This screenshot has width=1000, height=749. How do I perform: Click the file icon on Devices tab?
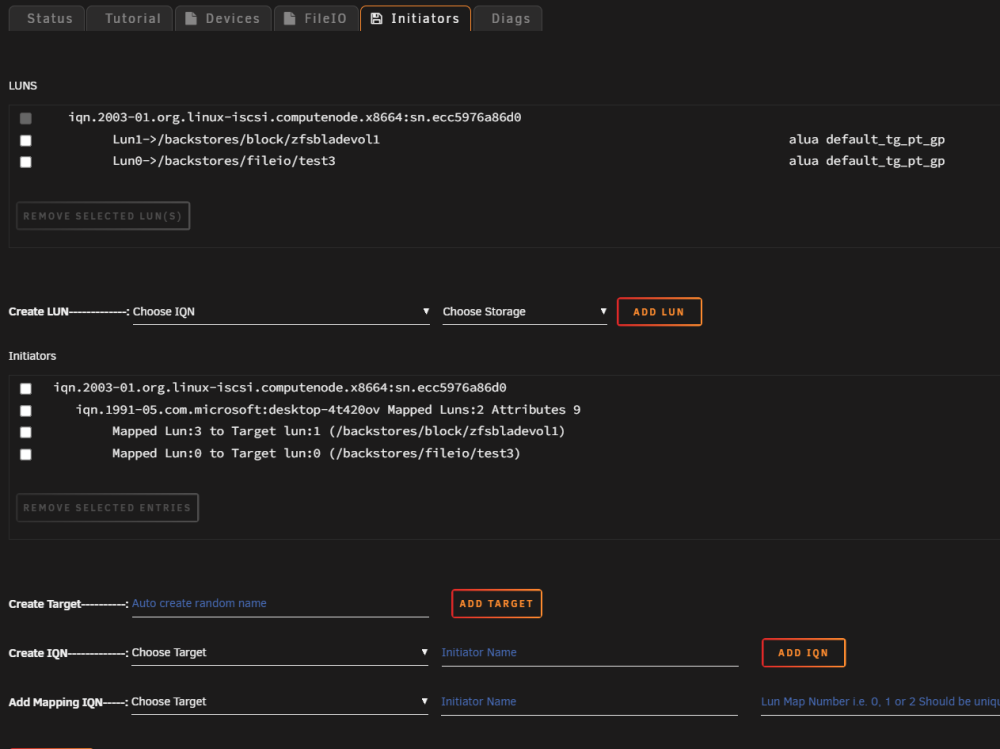click(x=191, y=19)
